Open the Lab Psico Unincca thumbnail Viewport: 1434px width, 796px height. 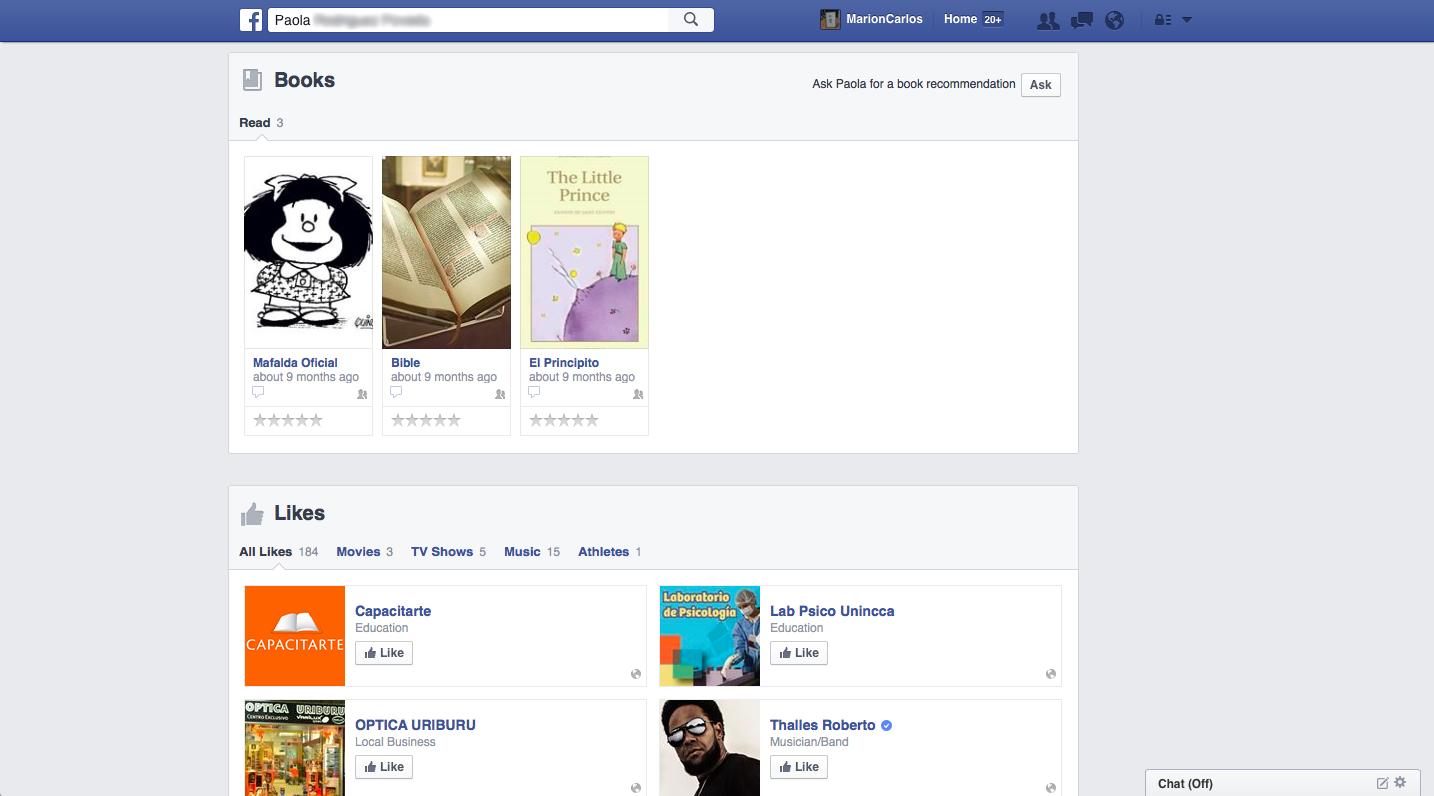[710, 636]
